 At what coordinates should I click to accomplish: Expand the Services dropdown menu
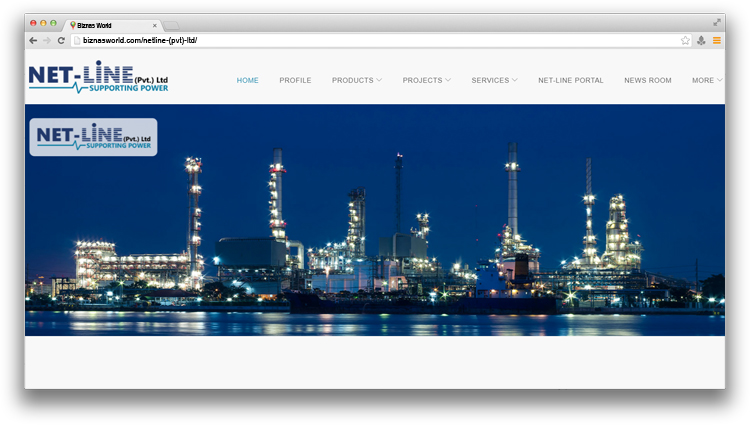tap(494, 80)
